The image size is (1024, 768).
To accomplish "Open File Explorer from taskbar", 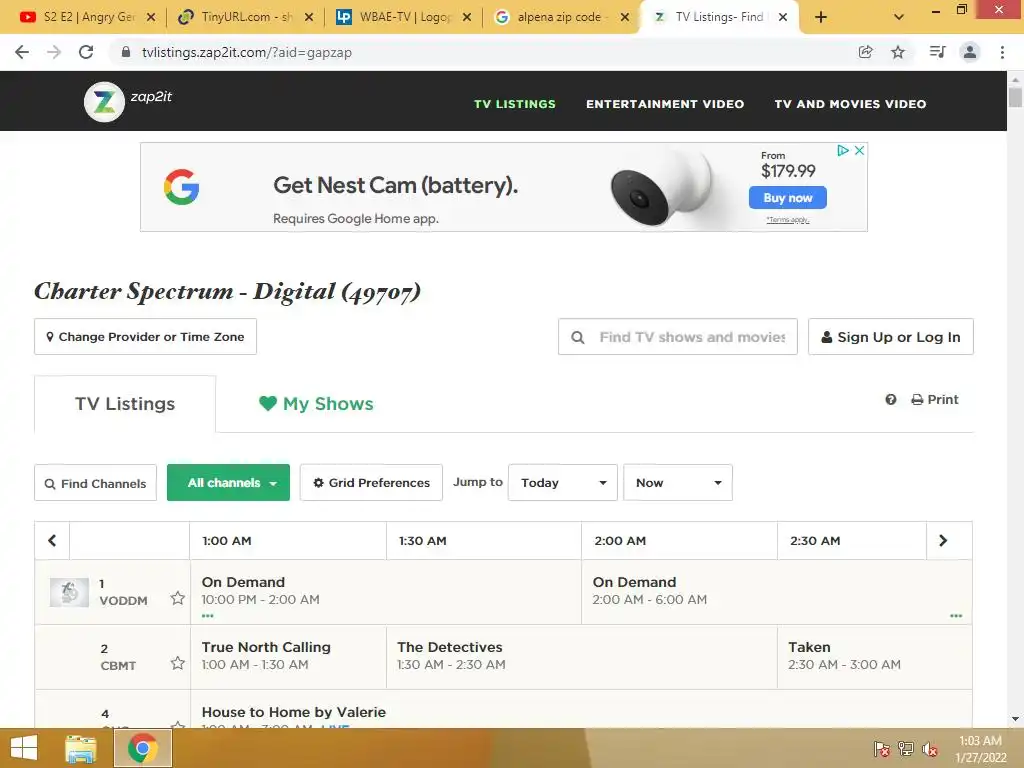I will (80, 748).
